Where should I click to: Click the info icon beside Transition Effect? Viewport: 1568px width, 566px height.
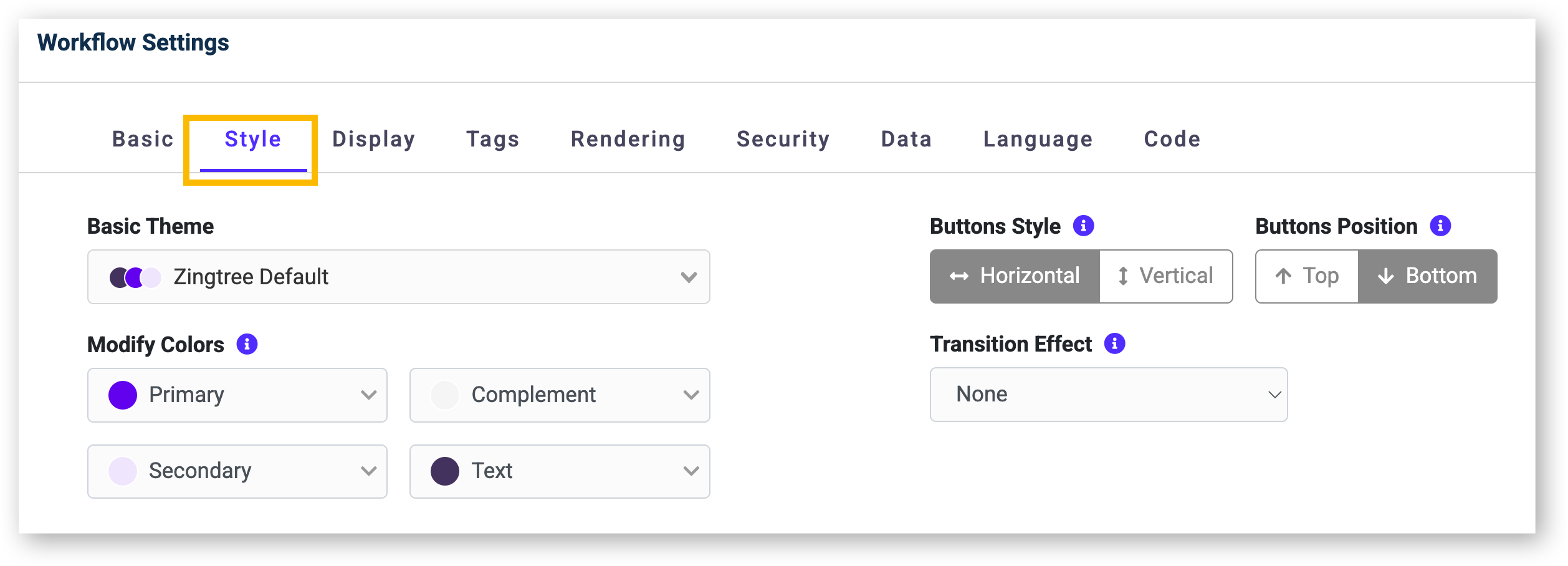[x=1115, y=343]
